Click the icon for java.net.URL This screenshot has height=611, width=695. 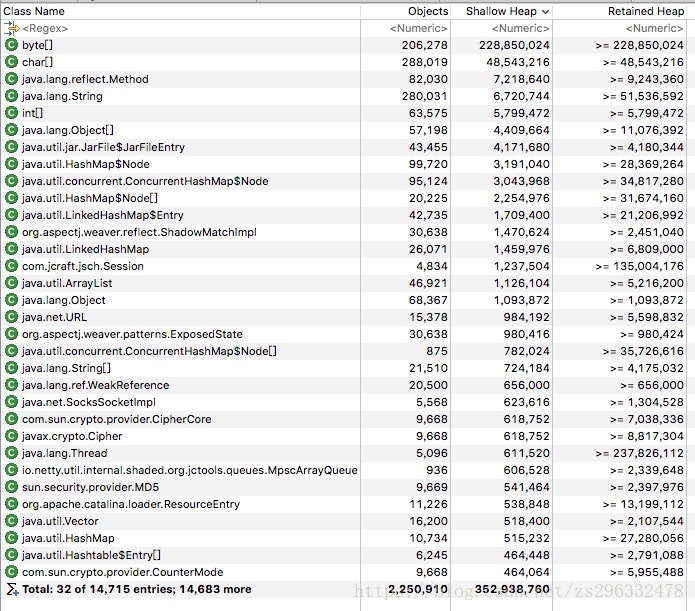point(11,317)
